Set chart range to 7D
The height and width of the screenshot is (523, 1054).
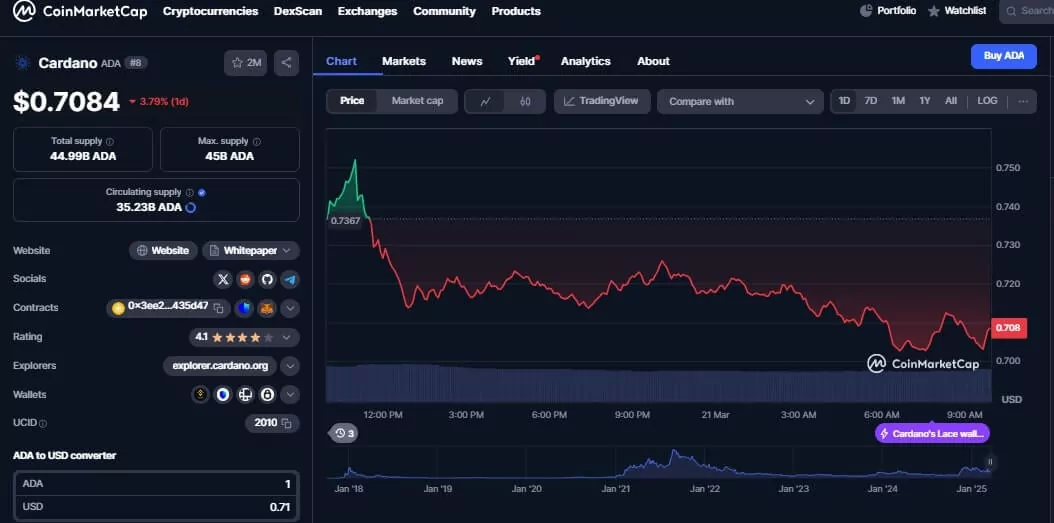(x=870, y=101)
